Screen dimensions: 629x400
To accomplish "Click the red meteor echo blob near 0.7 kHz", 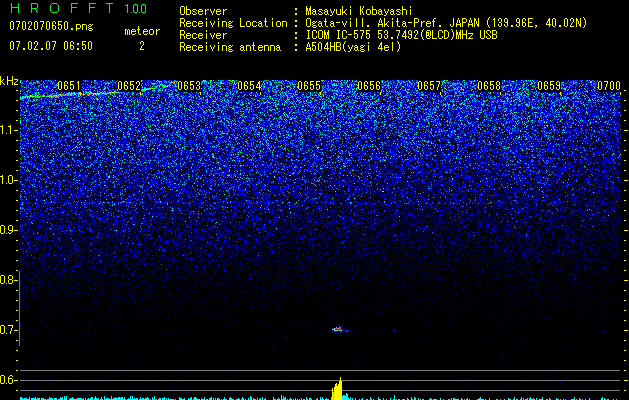I will [338, 329].
